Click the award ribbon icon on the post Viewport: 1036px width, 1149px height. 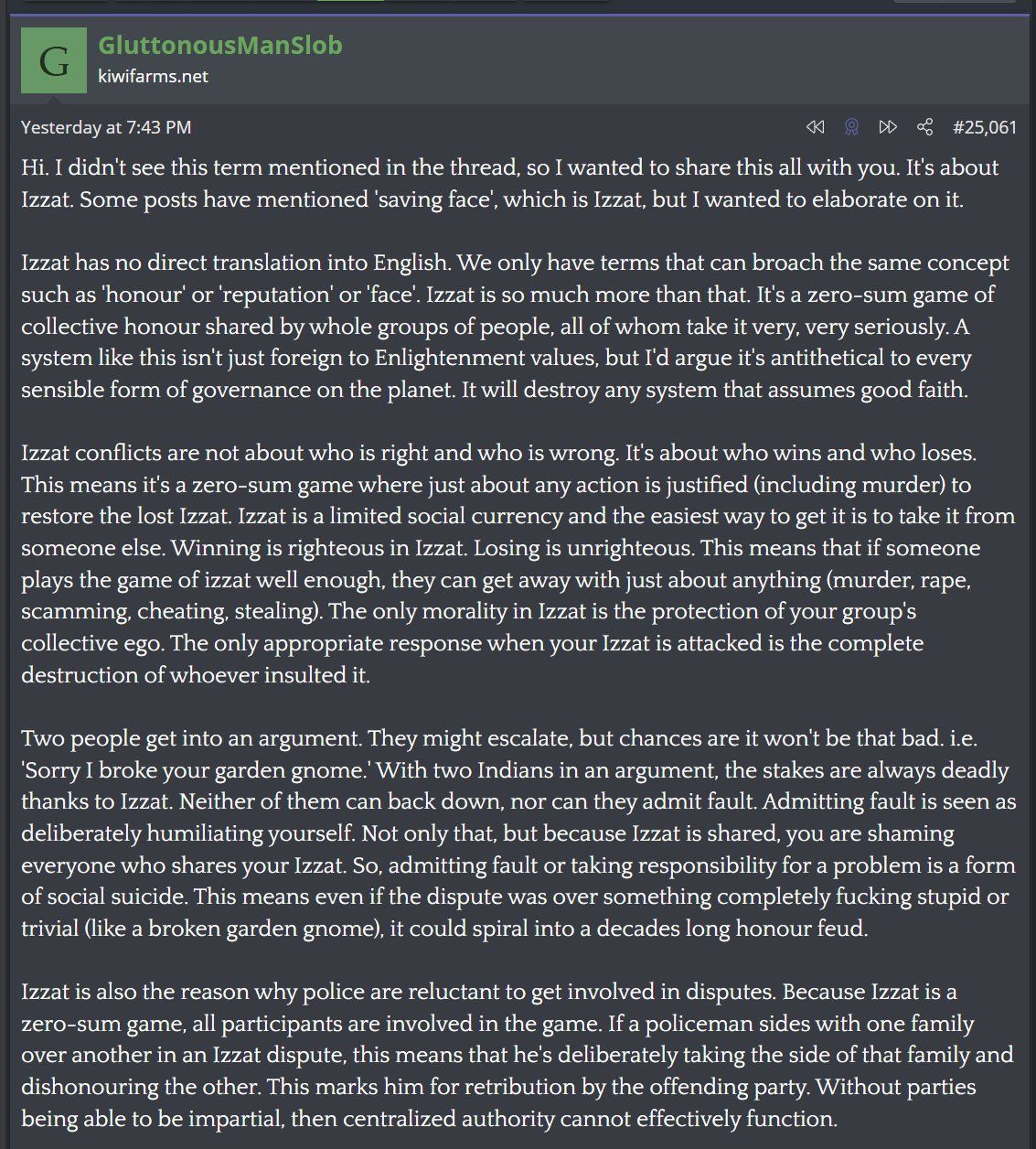tap(851, 127)
